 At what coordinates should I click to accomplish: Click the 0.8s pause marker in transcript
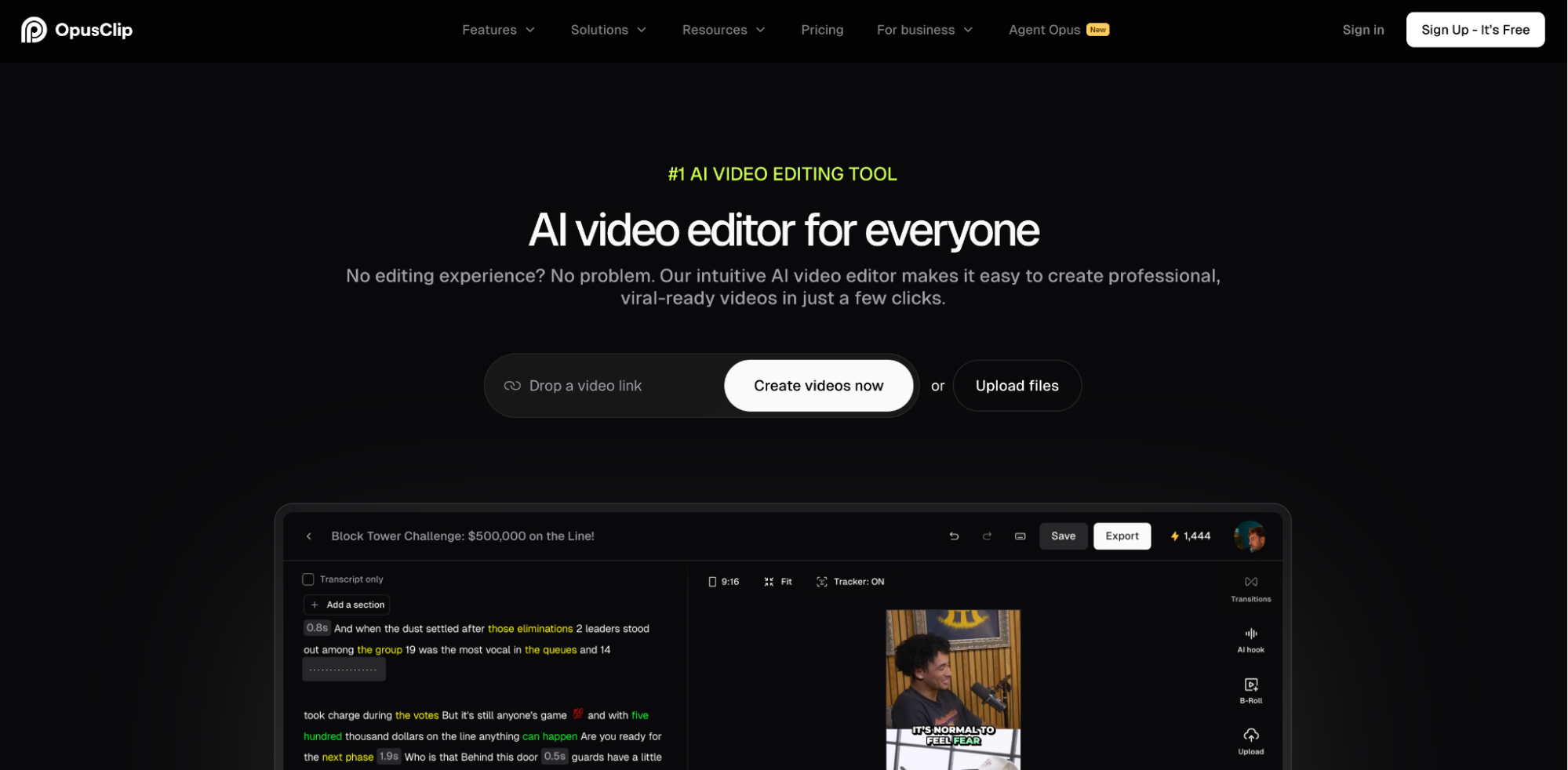click(x=317, y=628)
